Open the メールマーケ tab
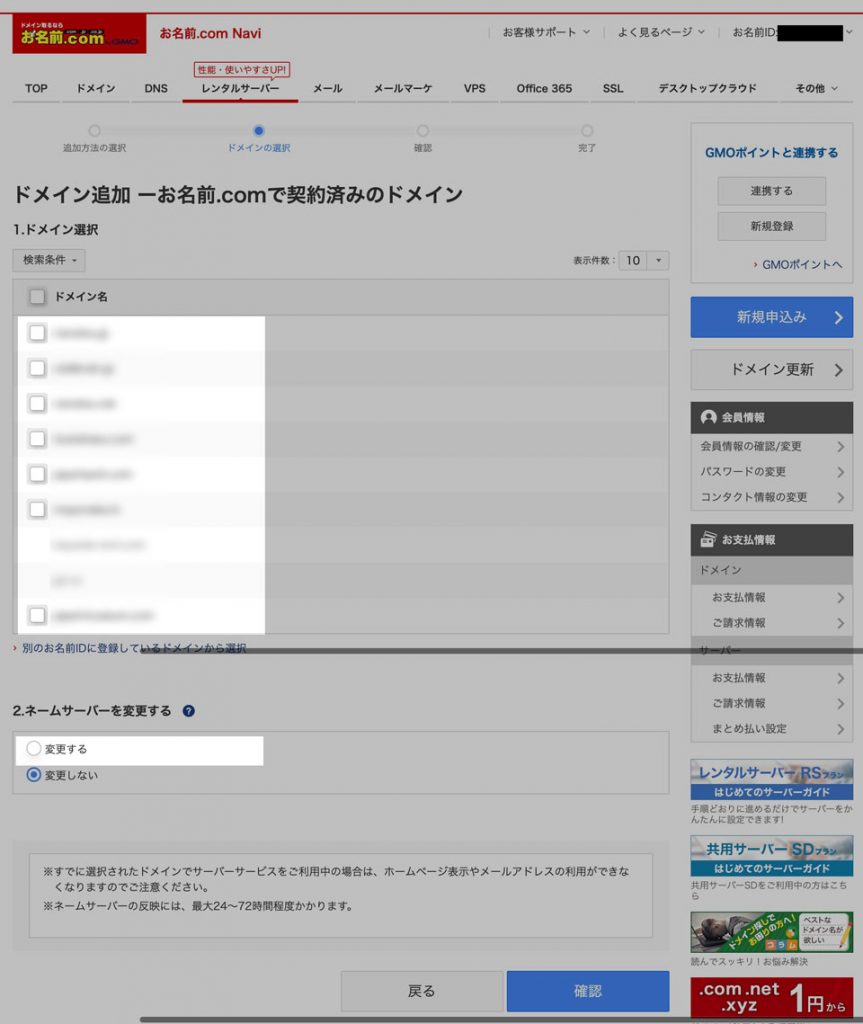The image size is (863, 1024). (402, 88)
